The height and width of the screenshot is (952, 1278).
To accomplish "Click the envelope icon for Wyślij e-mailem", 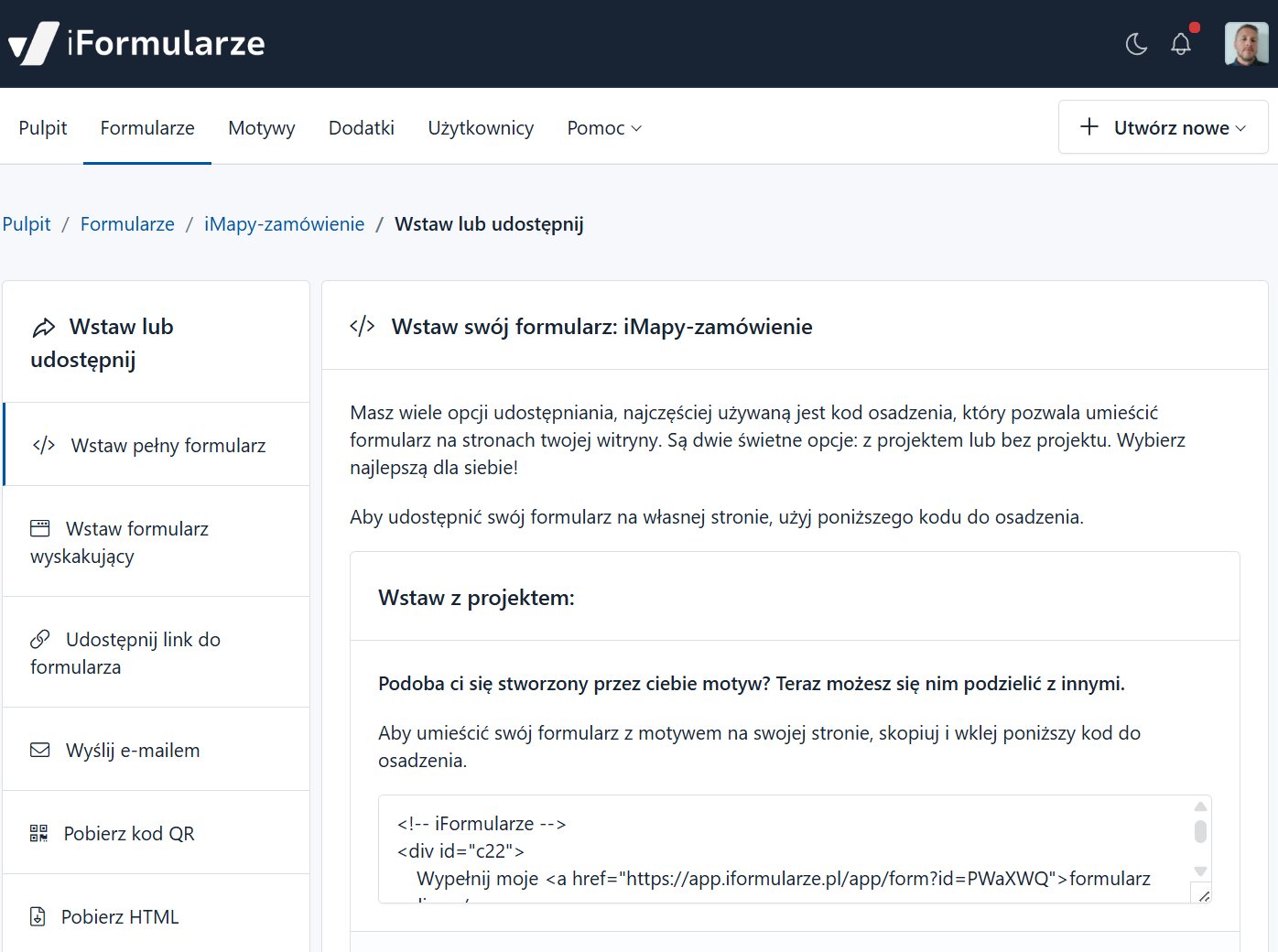I will (40, 751).
